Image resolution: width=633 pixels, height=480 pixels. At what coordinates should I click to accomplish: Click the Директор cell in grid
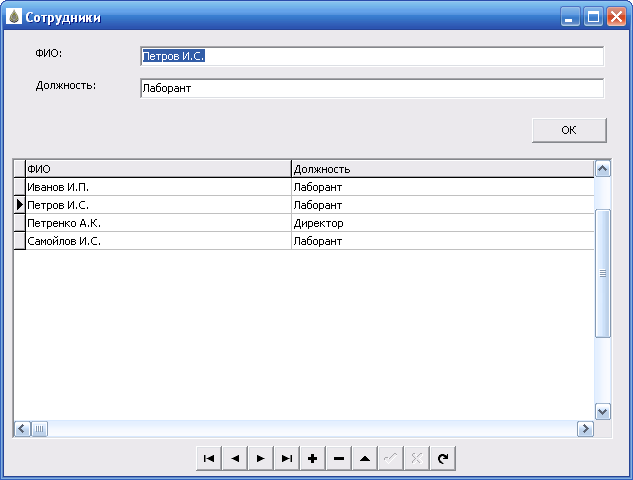441,223
